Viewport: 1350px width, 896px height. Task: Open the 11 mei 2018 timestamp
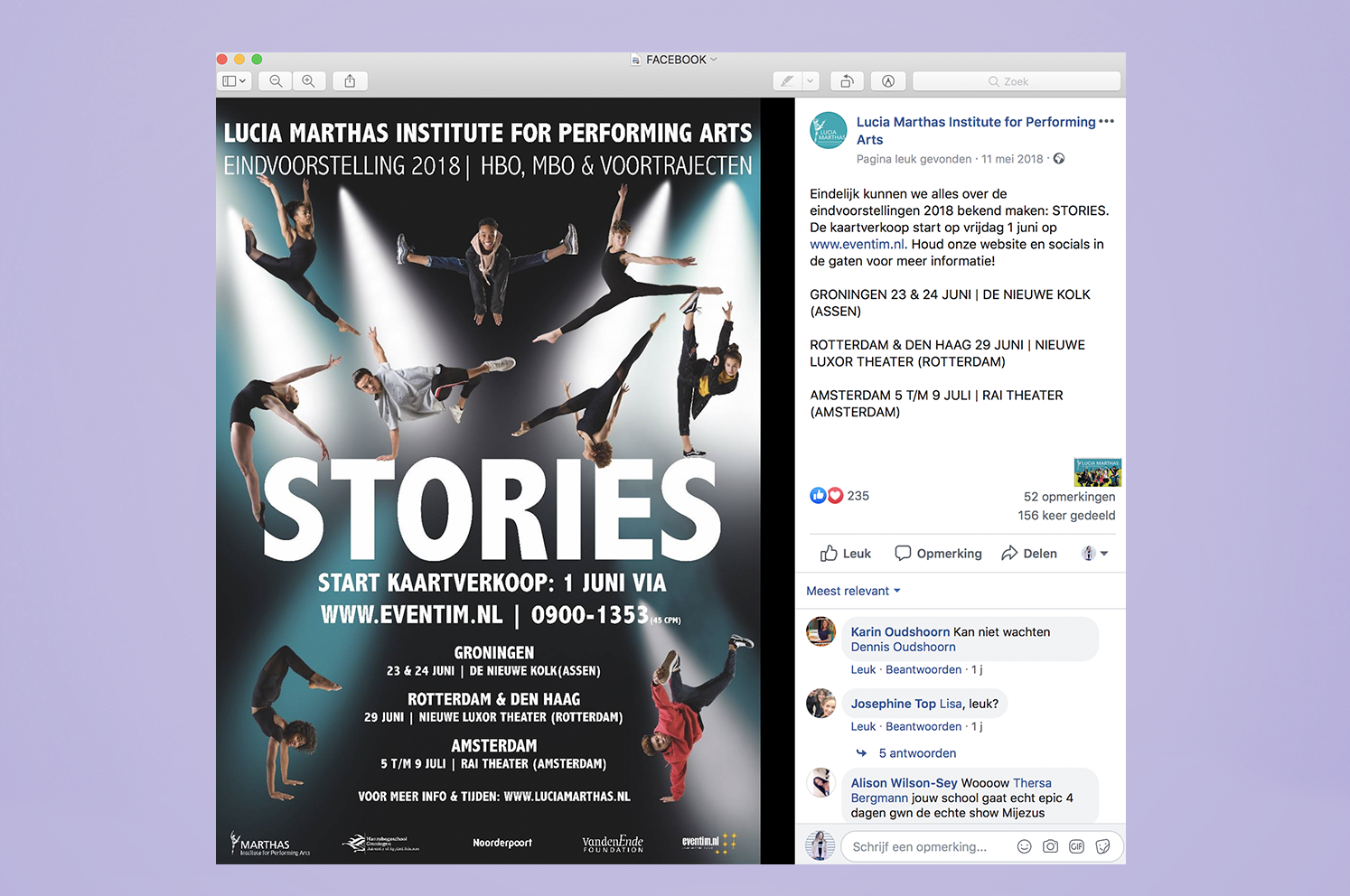tap(1012, 159)
